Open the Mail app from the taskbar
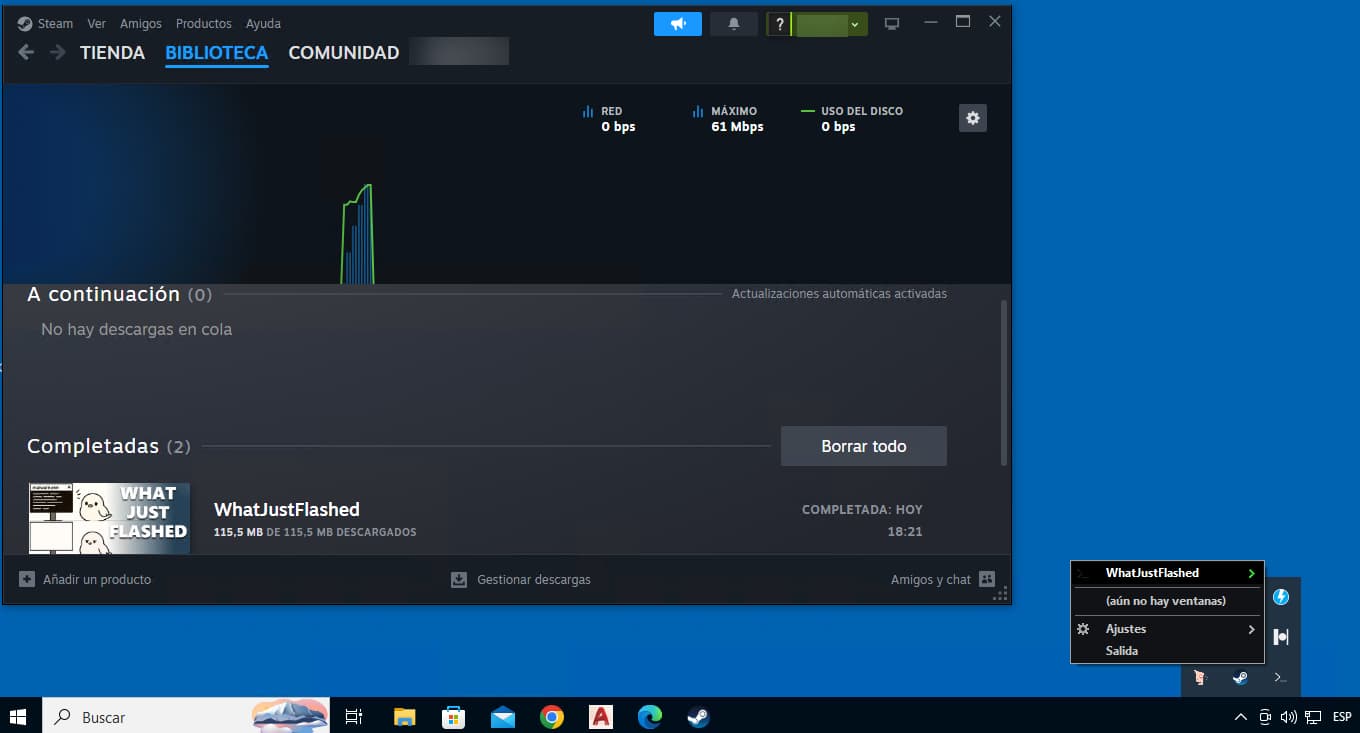1360x733 pixels. pos(503,717)
